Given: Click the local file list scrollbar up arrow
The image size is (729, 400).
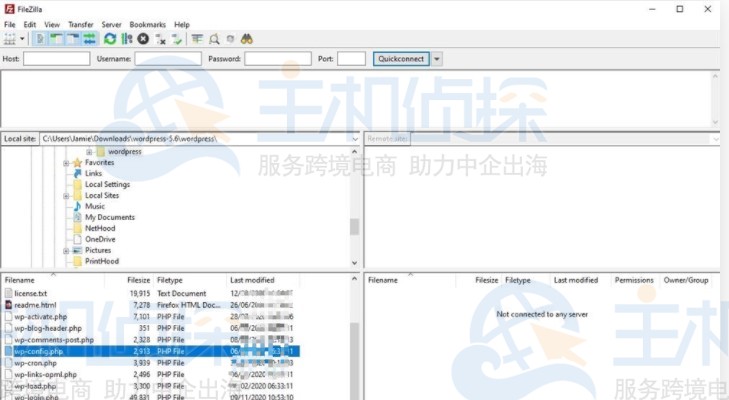Looking at the screenshot, I should 355,279.
